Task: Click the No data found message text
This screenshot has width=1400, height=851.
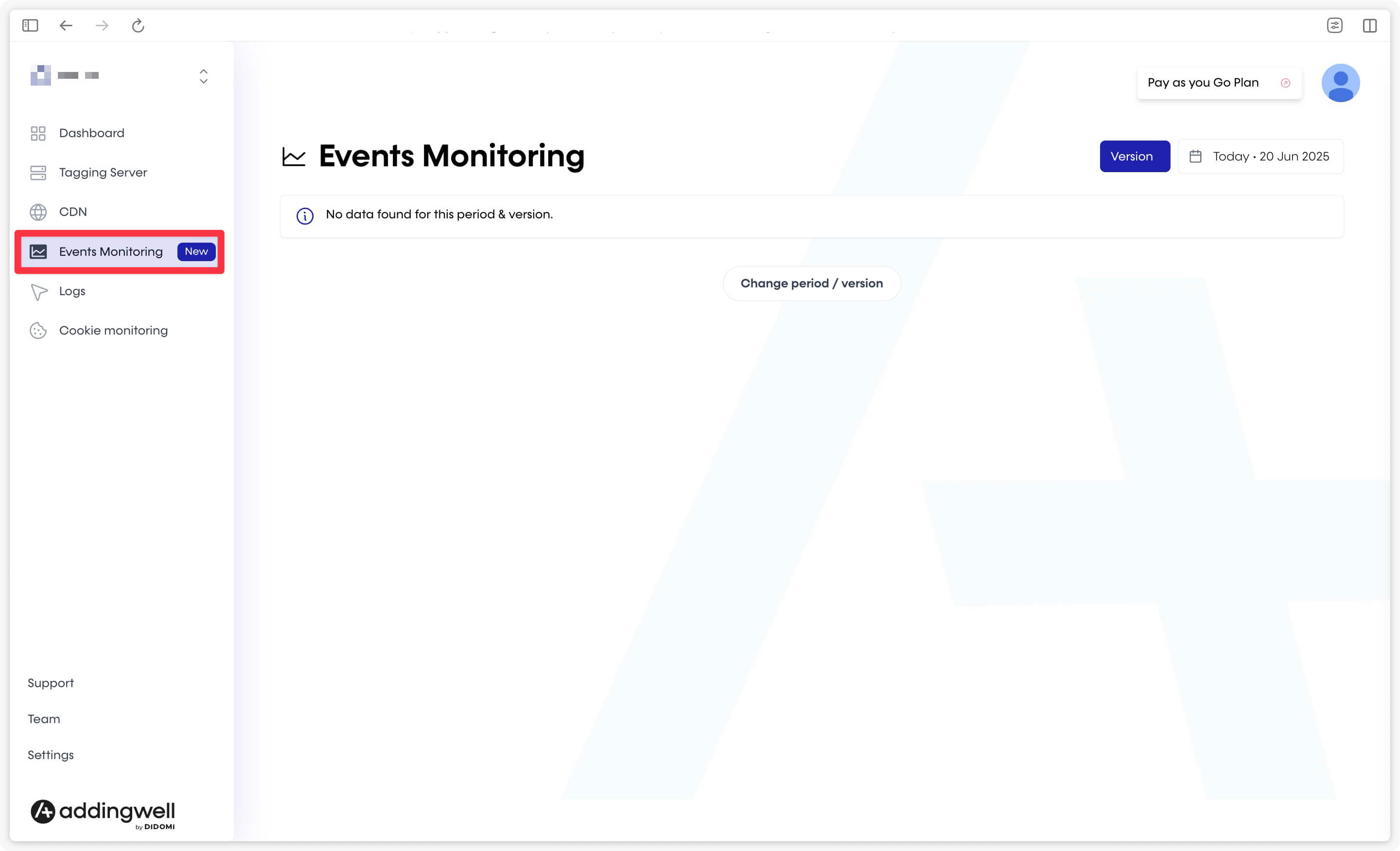Action: tap(439, 214)
